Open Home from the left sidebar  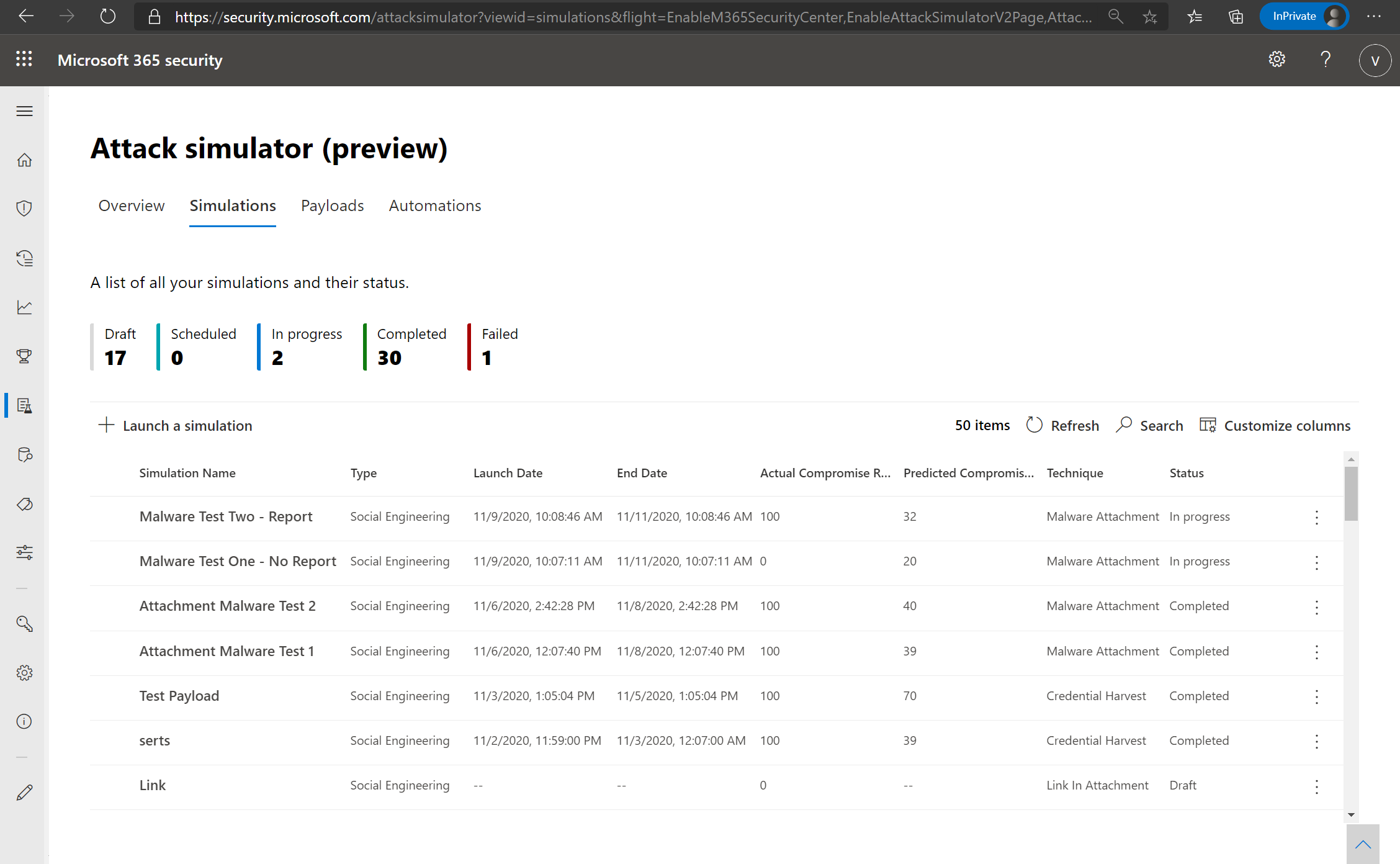coord(25,160)
